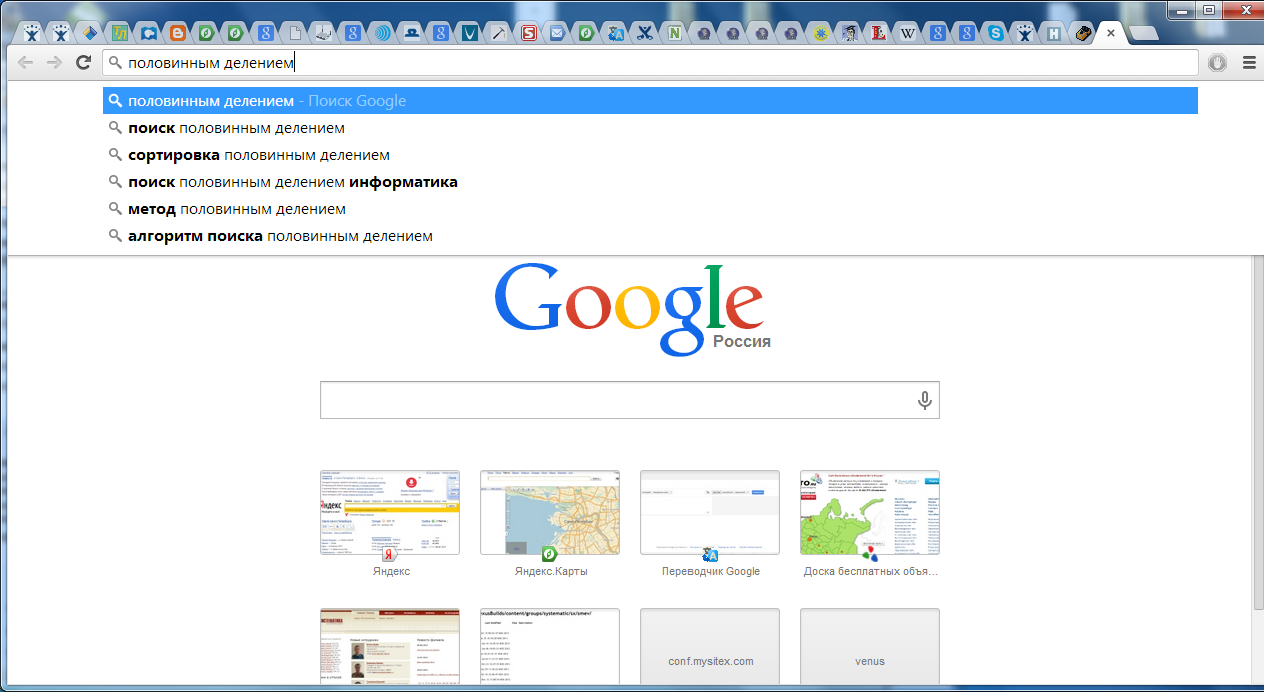The image size is (1264, 692).
Task: Click the 'Переводчик Google' caption link
Action: click(711, 572)
